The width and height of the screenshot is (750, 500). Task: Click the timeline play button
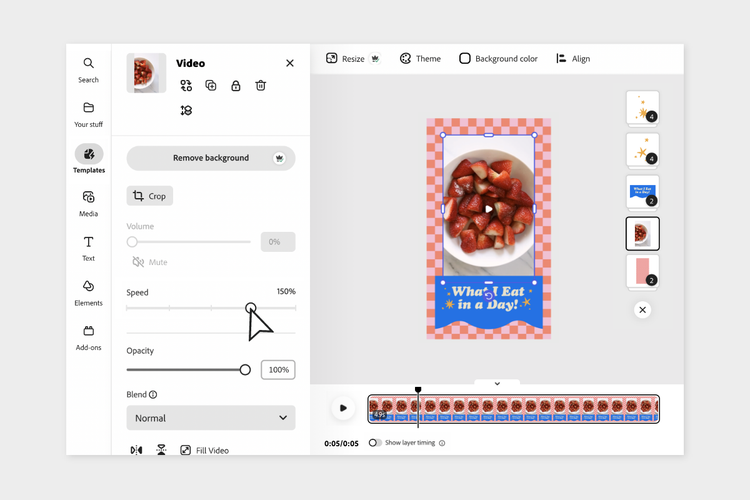[x=343, y=408]
